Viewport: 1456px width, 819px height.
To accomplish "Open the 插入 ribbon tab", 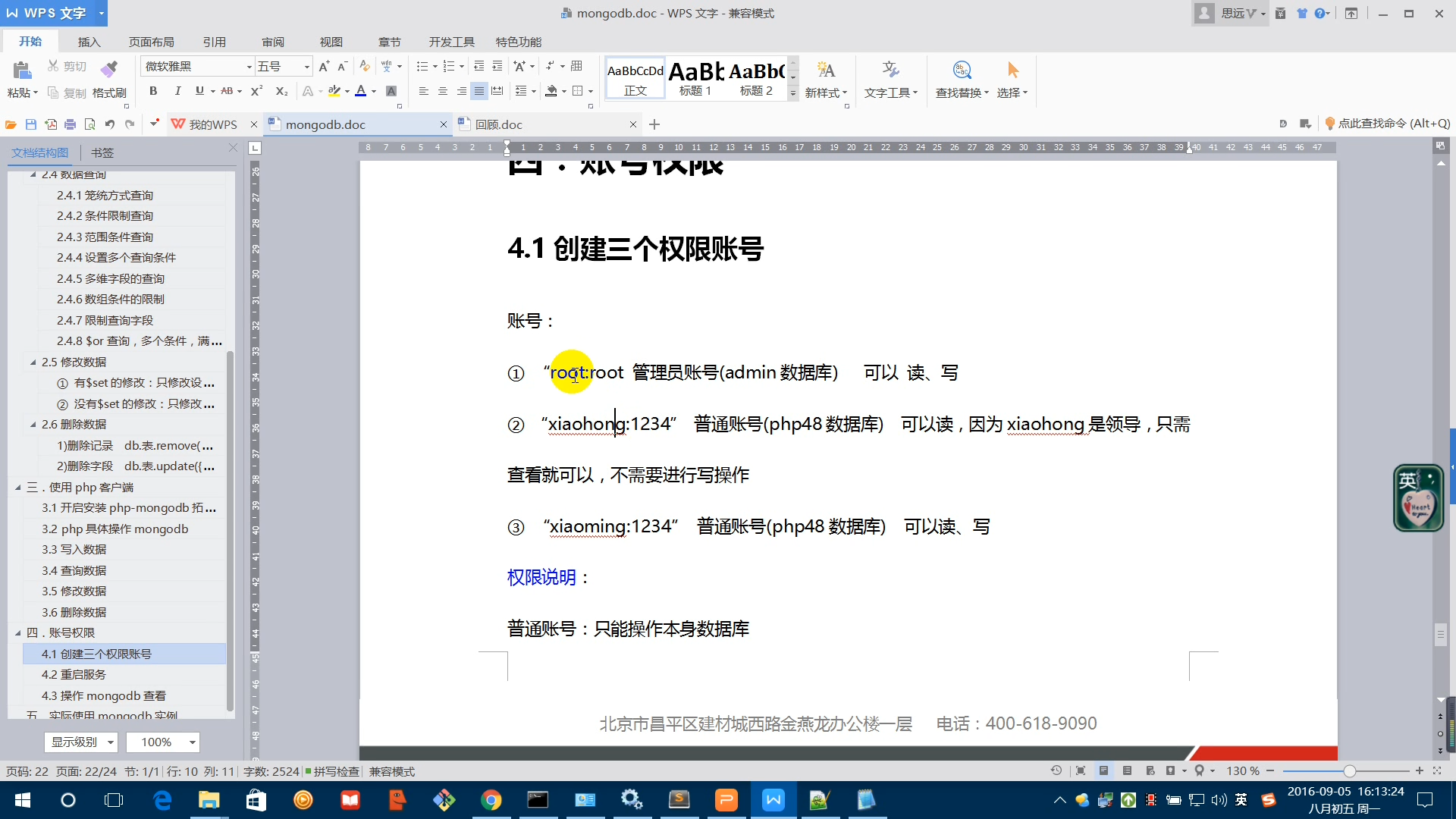I will [89, 42].
